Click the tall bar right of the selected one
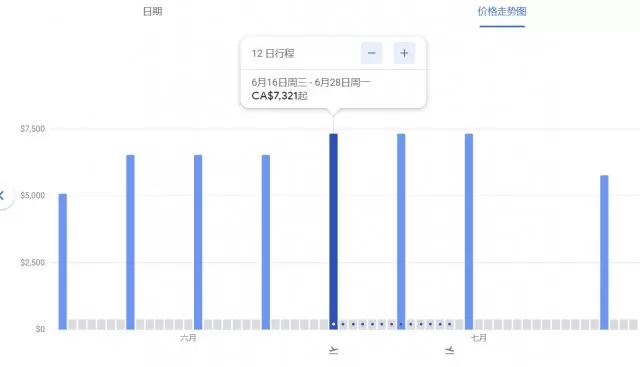 [401, 231]
